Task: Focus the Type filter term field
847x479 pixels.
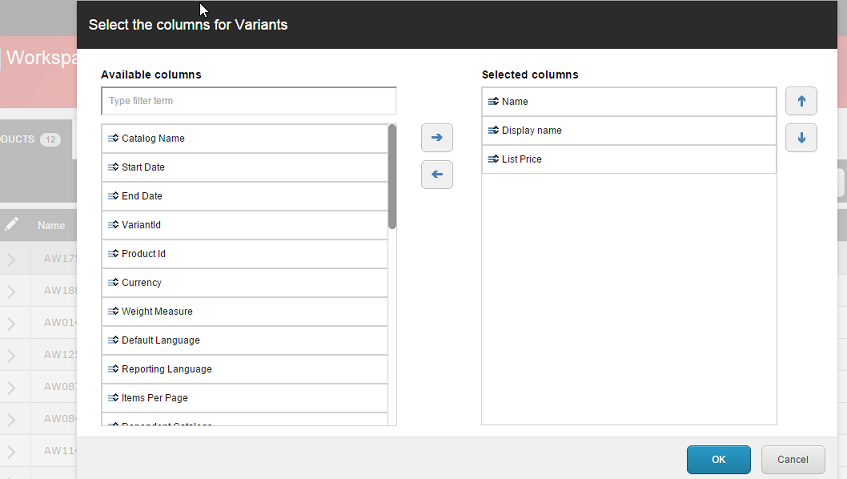Action: click(248, 101)
